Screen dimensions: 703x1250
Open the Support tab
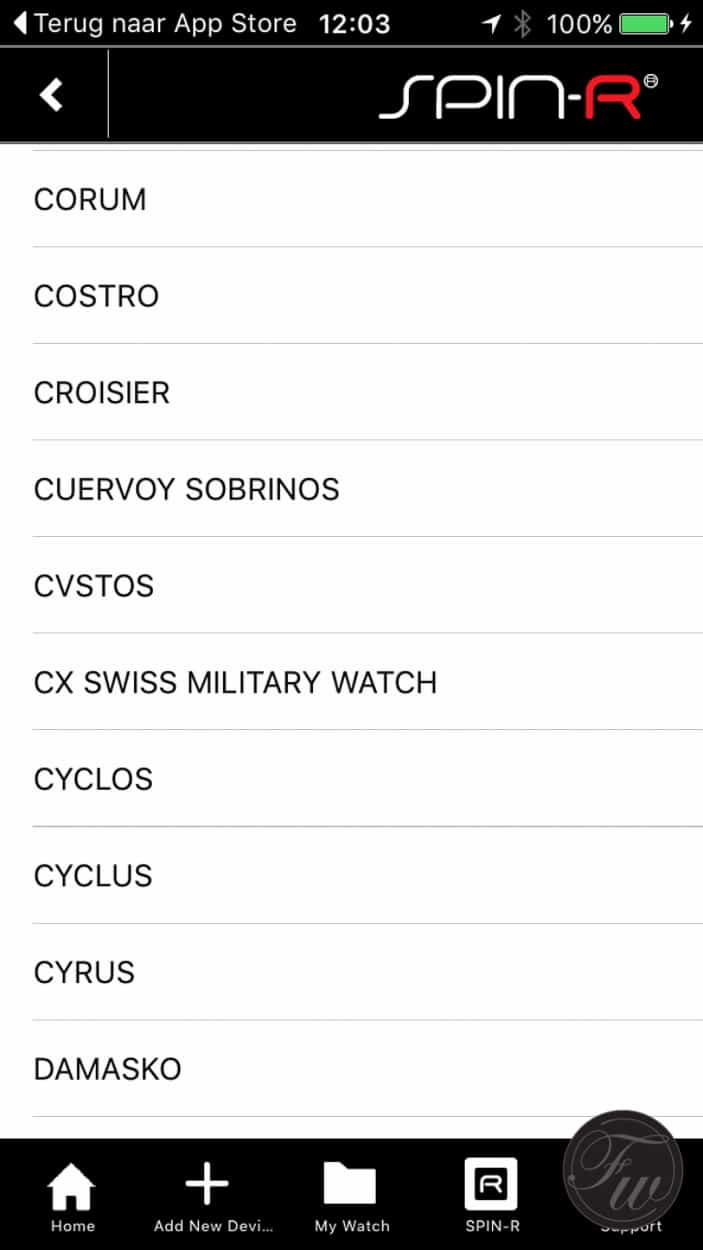[630, 1195]
